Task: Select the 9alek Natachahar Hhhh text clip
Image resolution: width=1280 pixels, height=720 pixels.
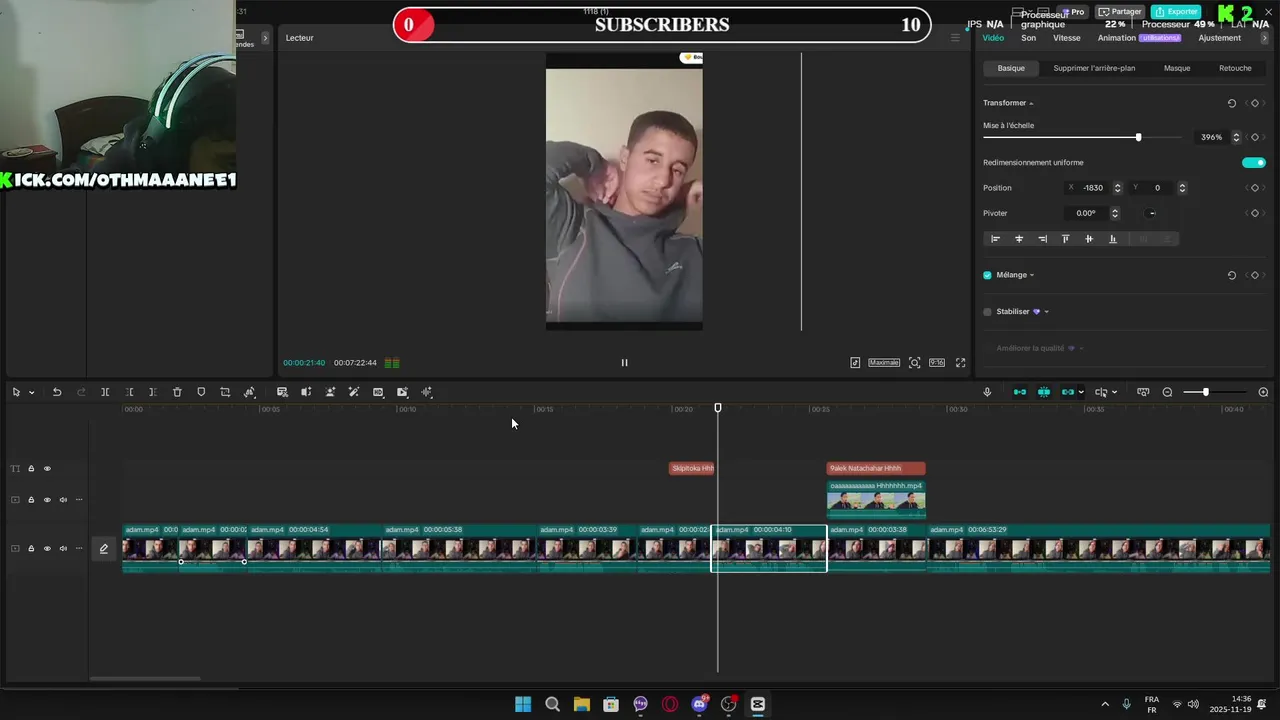Action: click(876, 468)
